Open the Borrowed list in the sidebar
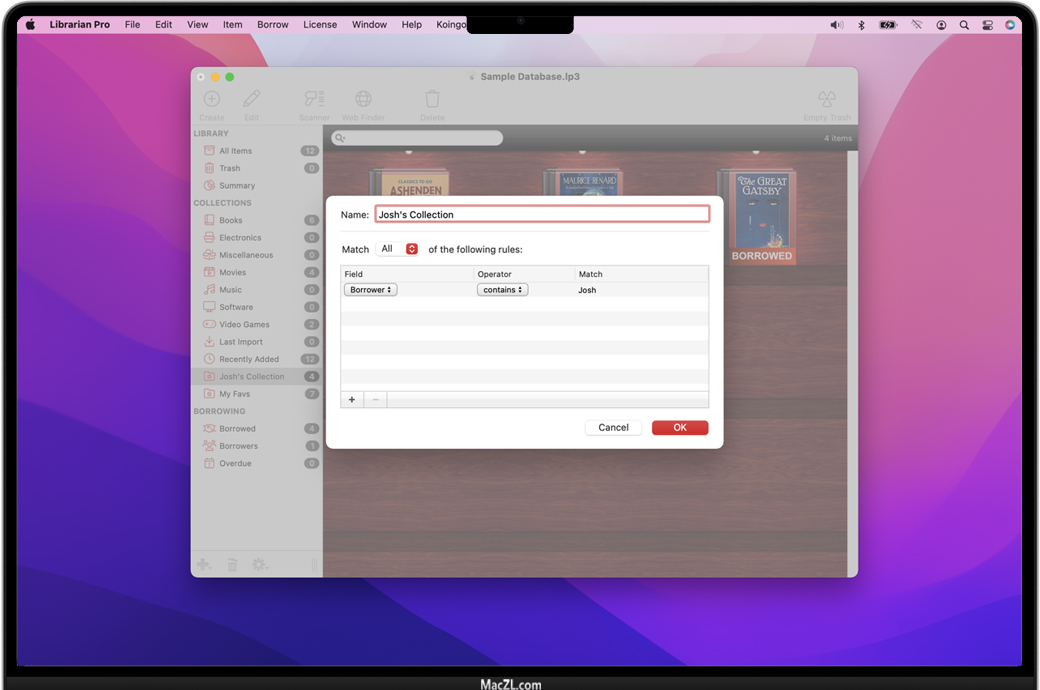Screen dimensions: 1040x690 [x=256, y=428]
